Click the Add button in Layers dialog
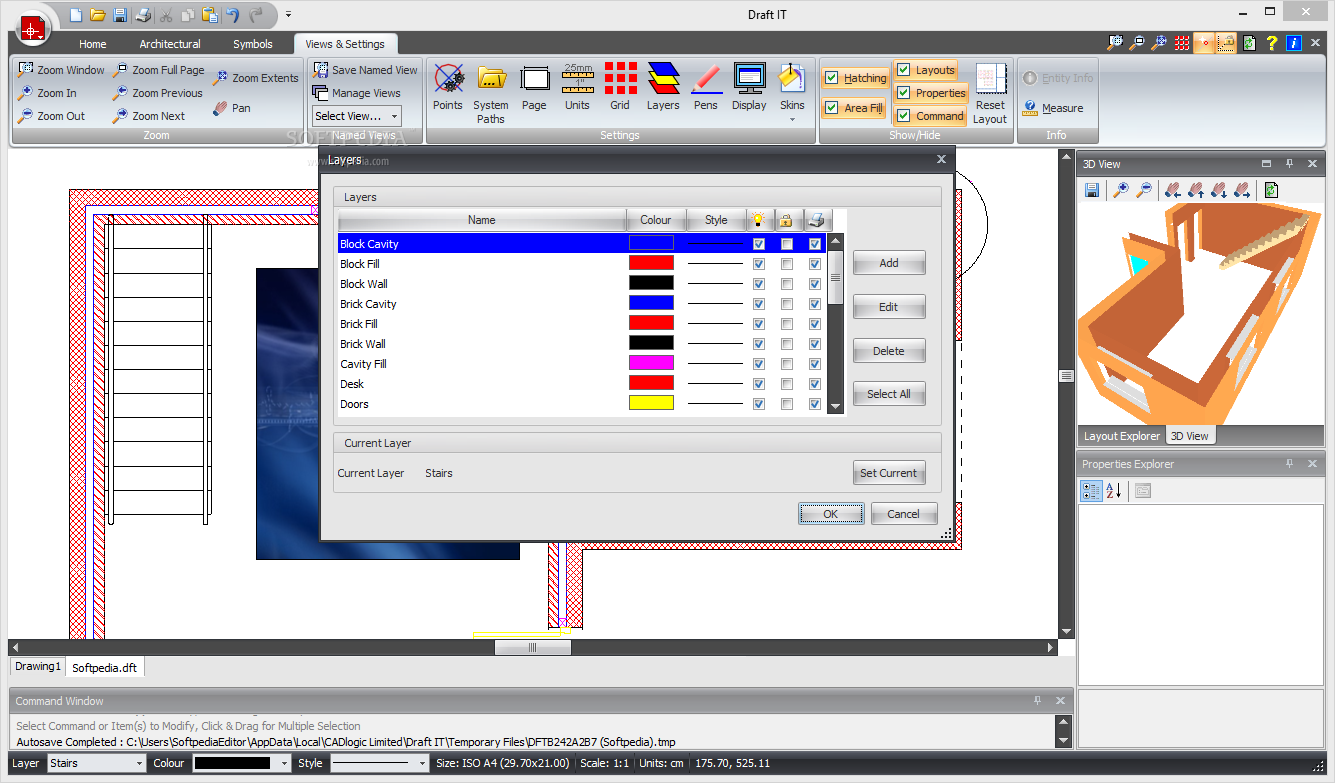Image resolution: width=1335 pixels, height=783 pixels. pos(889,263)
